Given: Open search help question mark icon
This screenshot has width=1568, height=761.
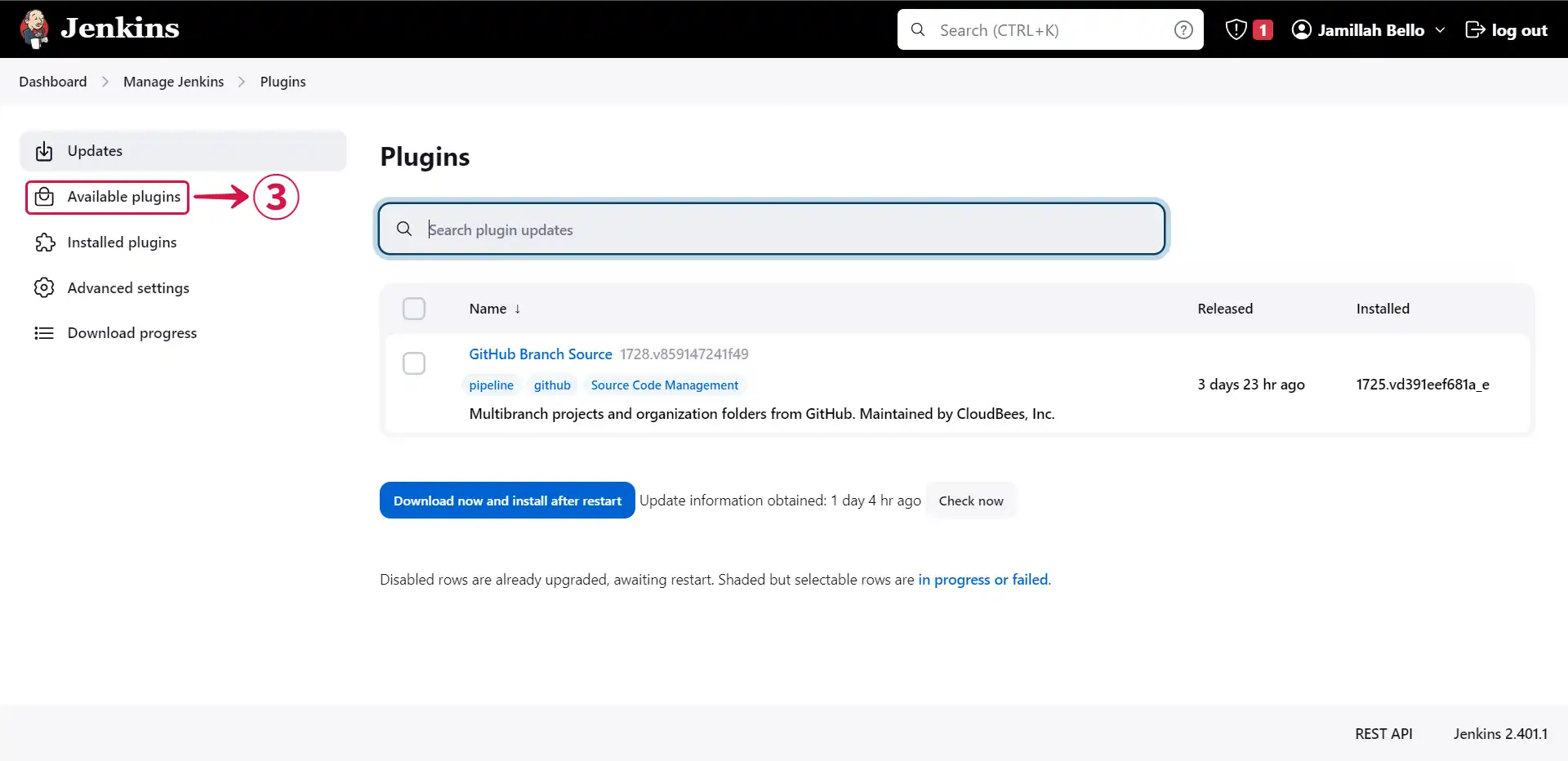Looking at the screenshot, I should click(x=1183, y=30).
